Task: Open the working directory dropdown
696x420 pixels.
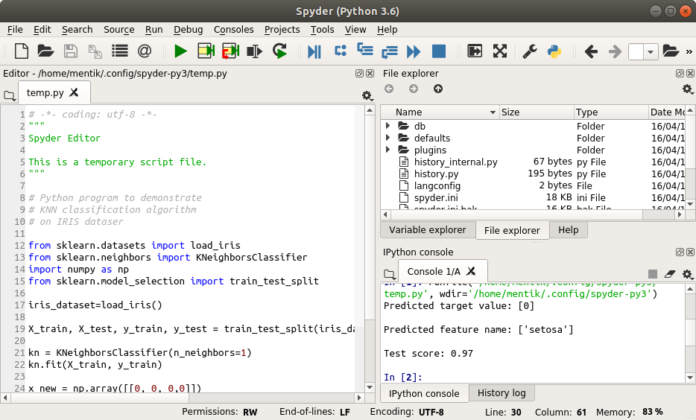Action: tap(651, 51)
